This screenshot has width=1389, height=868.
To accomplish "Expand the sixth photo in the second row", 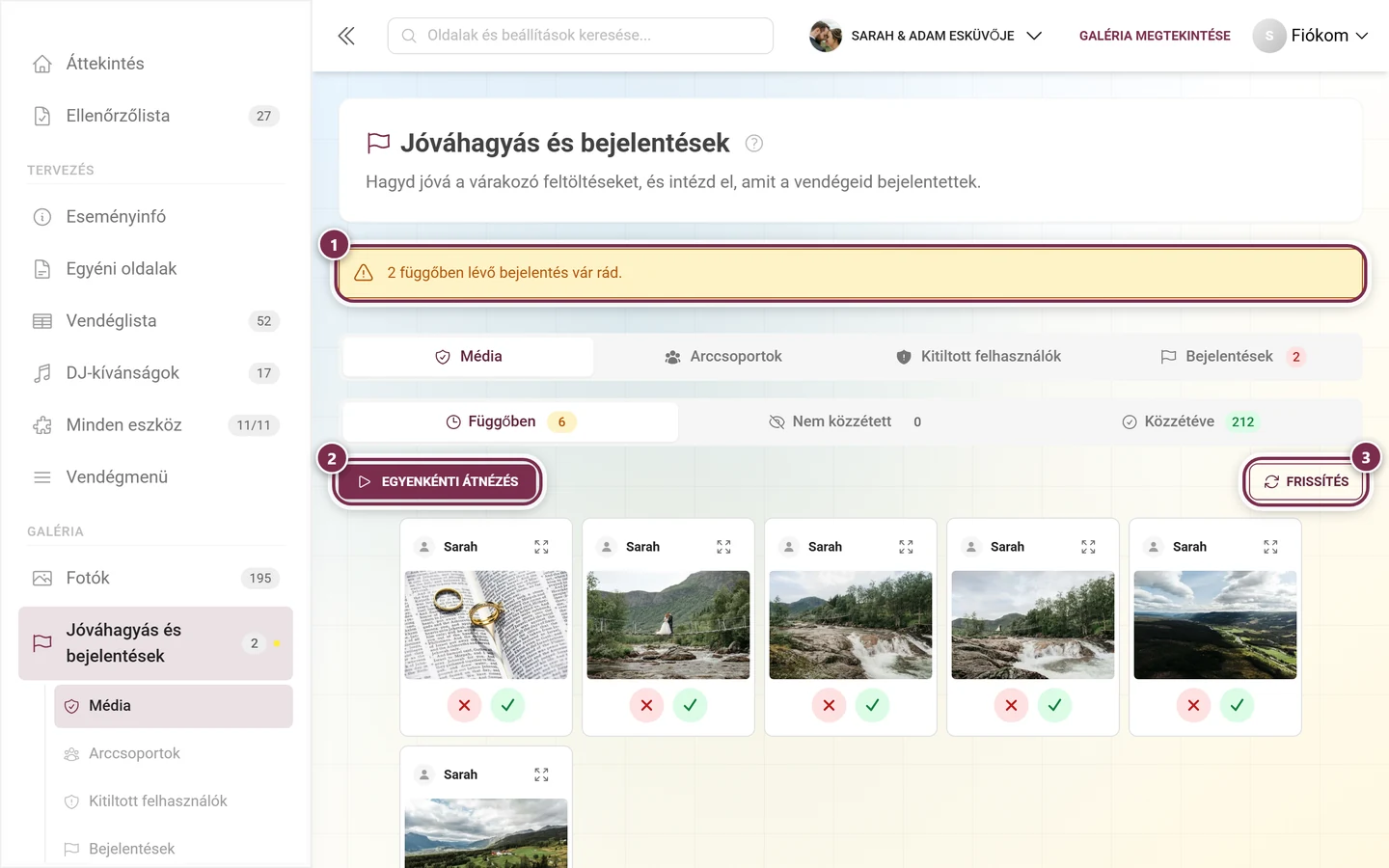I will coord(541,774).
